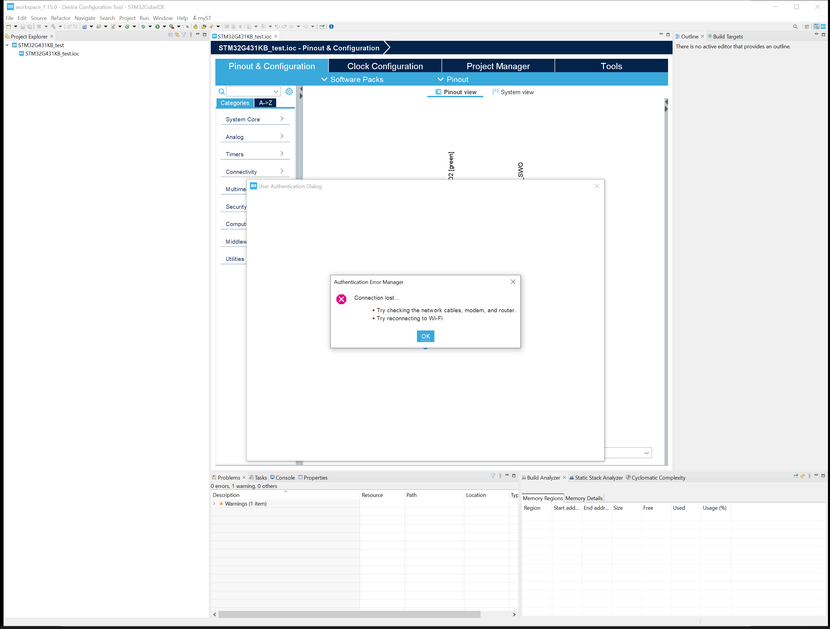830x629 pixels.
Task: Open the Edit menu
Action: point(22,18)
